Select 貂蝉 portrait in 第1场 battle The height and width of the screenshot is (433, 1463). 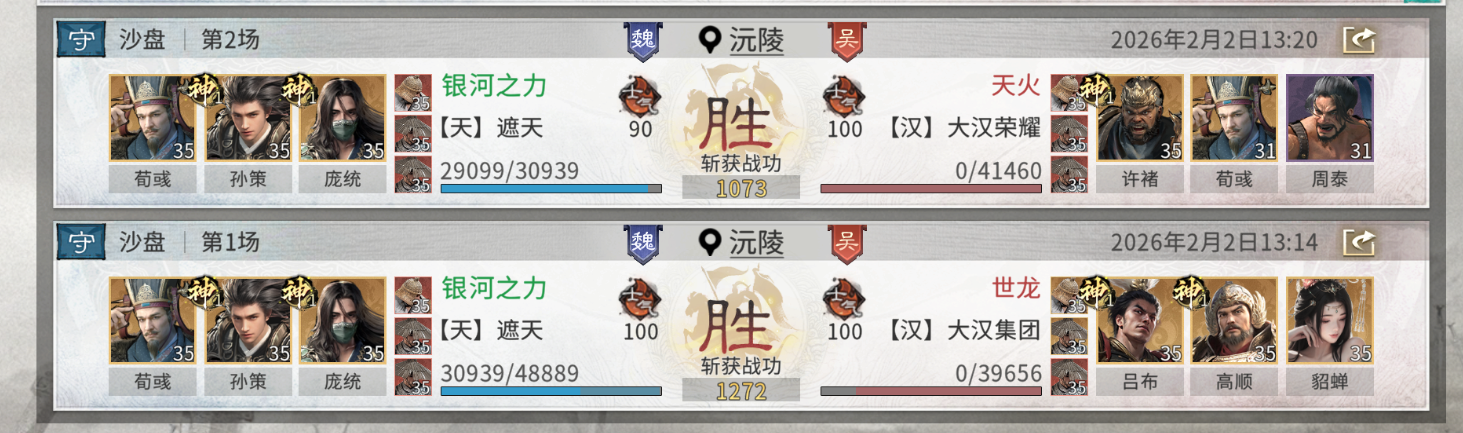tap(1329, 320)
